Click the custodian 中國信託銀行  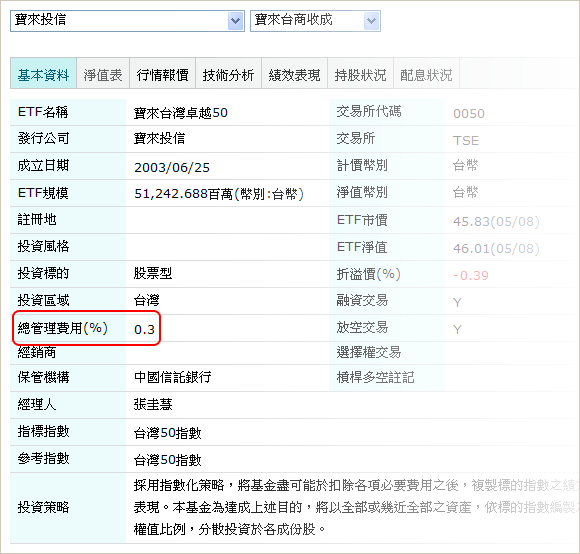coord(172,377)
